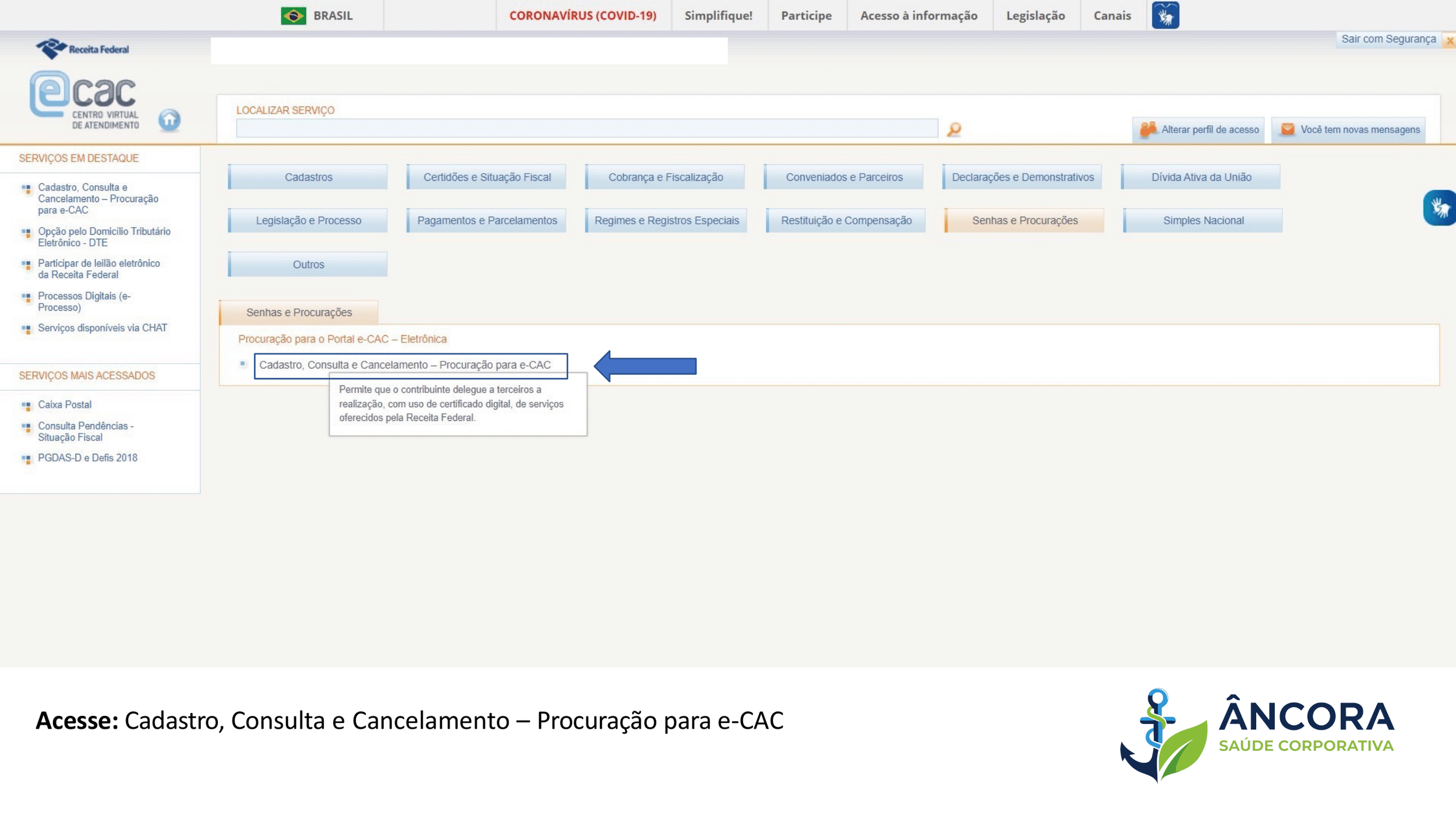Click the Receita Federal logo

(x=83, y=49)
